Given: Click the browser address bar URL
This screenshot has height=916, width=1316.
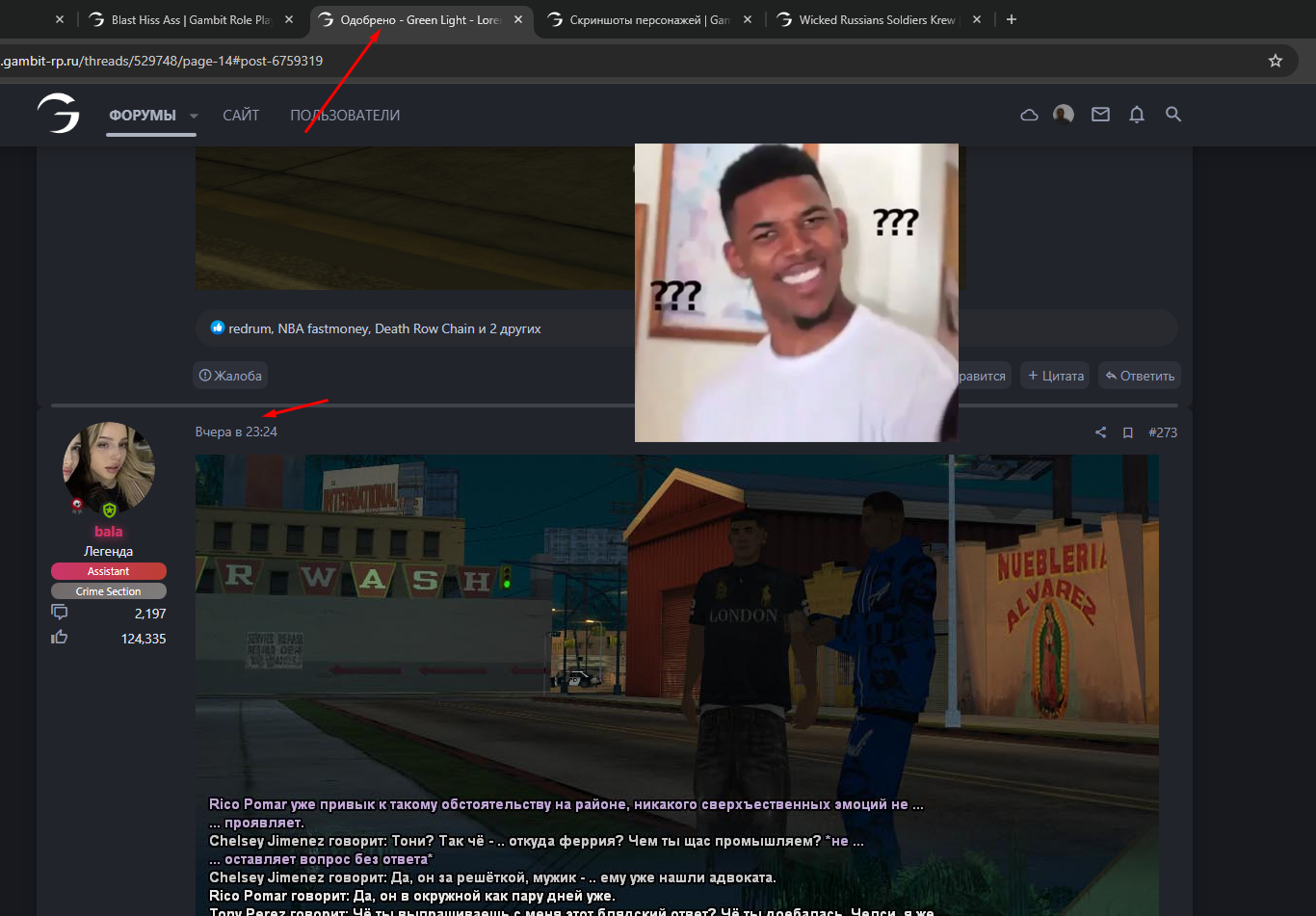Looking at the screenshot, I should click(162, 61).
